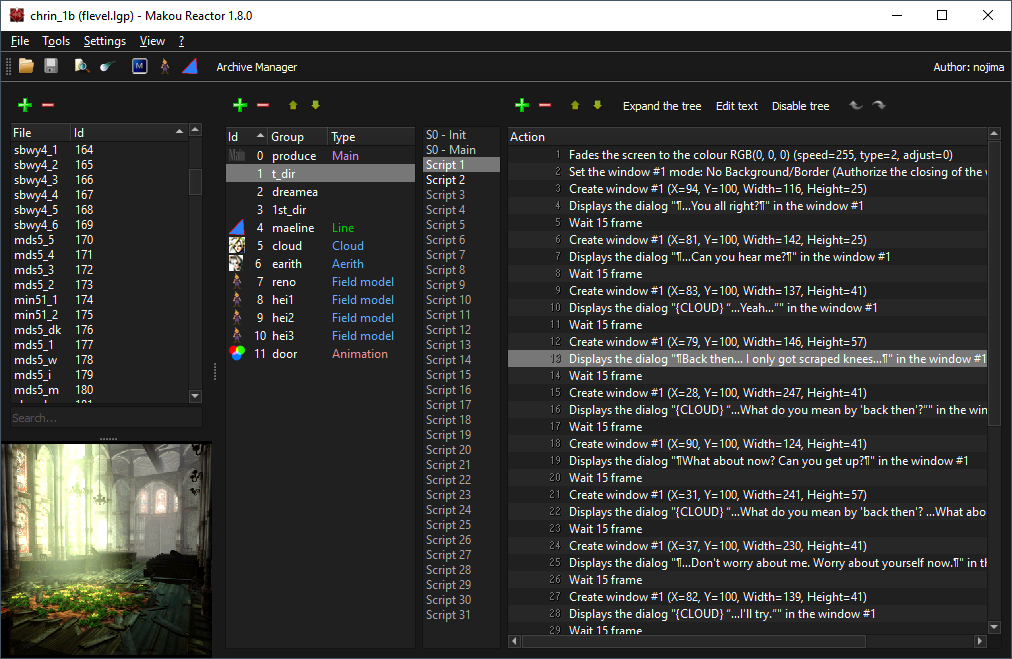
Task: Delete the selected group with red minus
Action: 263,105
